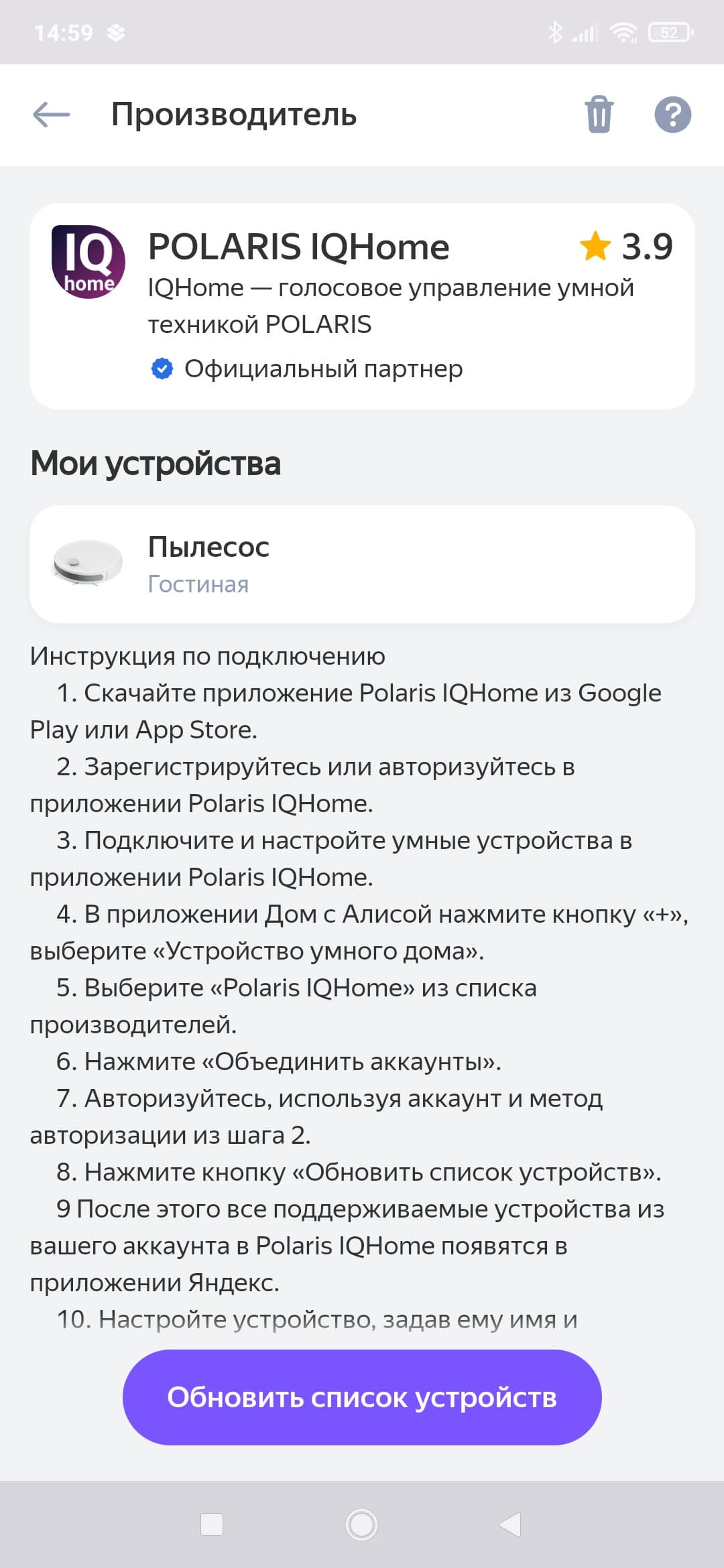The height and width of the screenshot is (1568, 724).
Task: Tap the Wi-Fi status bar icon
Action: (623, 32)
